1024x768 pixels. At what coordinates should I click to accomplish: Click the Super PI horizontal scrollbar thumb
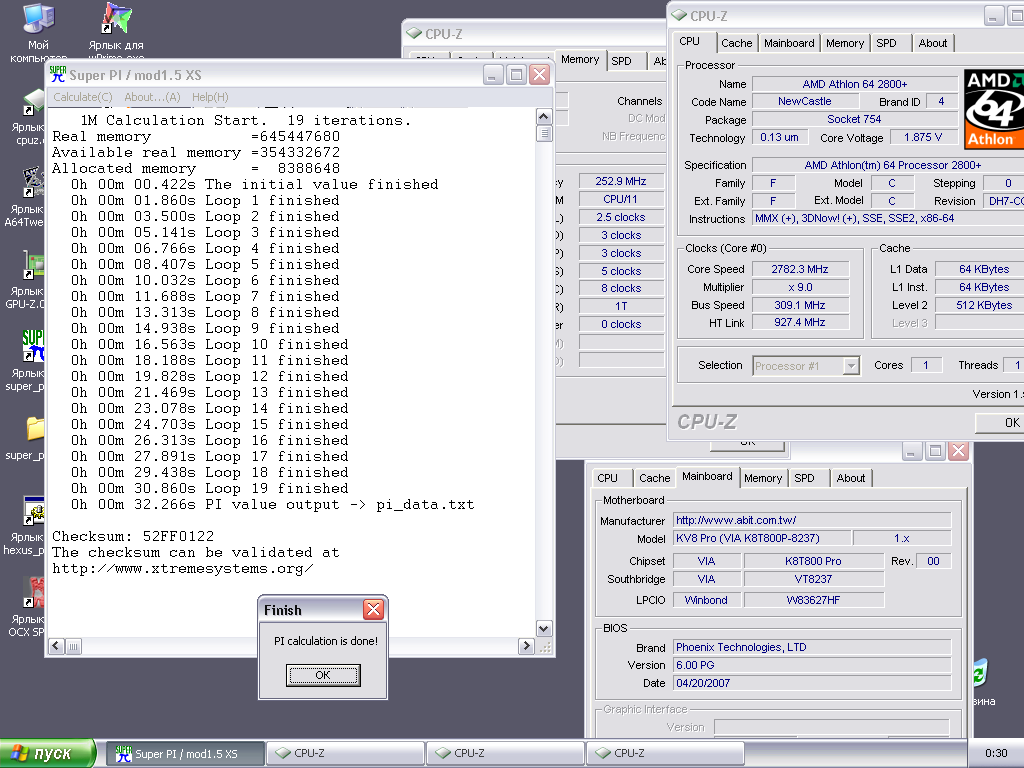click(x=73, y=646)
